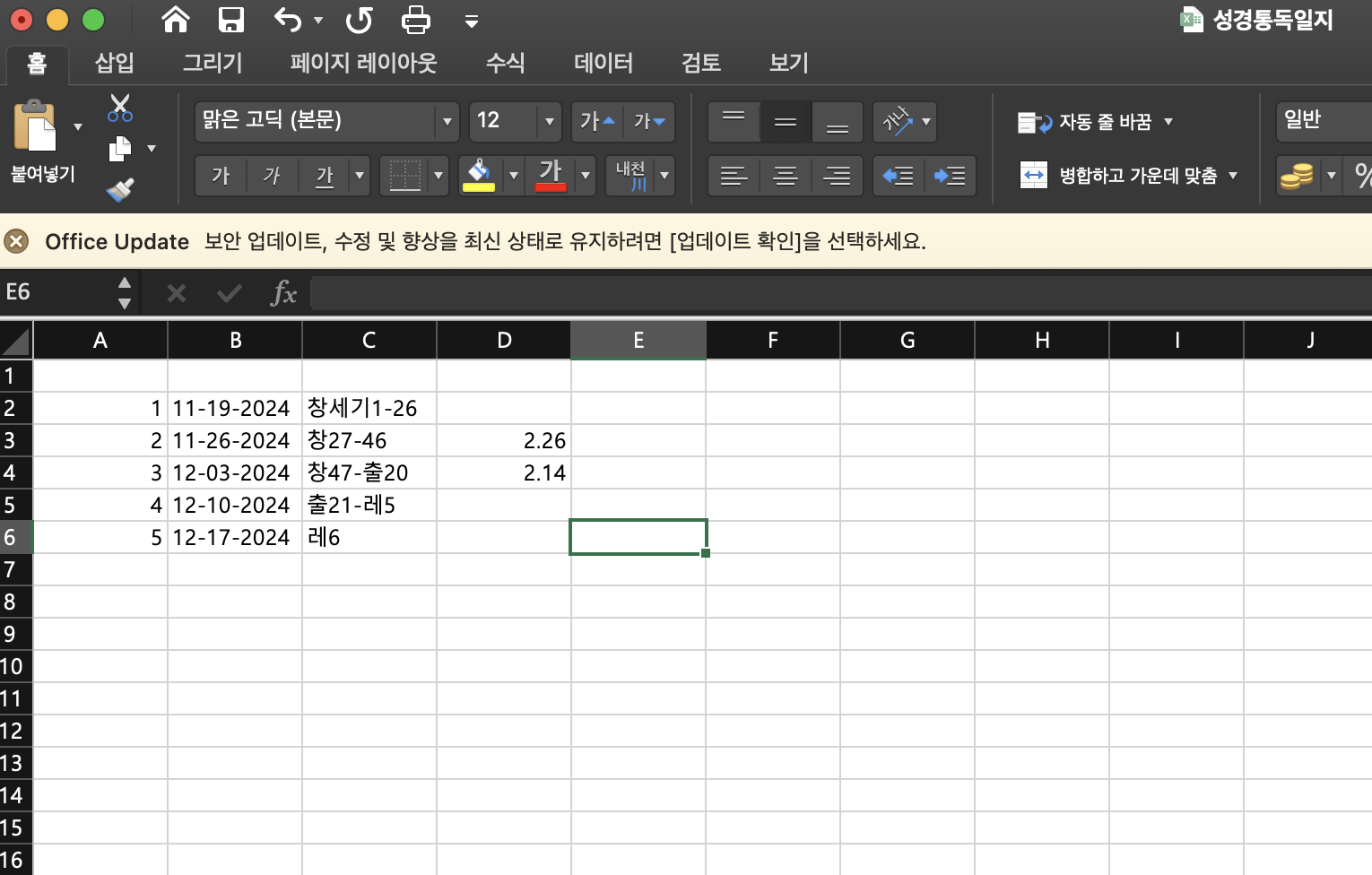Viewport: 1372px width, 875px height.
Task: Select cell containing 출21-레5
Action: (x=369, y=505)
